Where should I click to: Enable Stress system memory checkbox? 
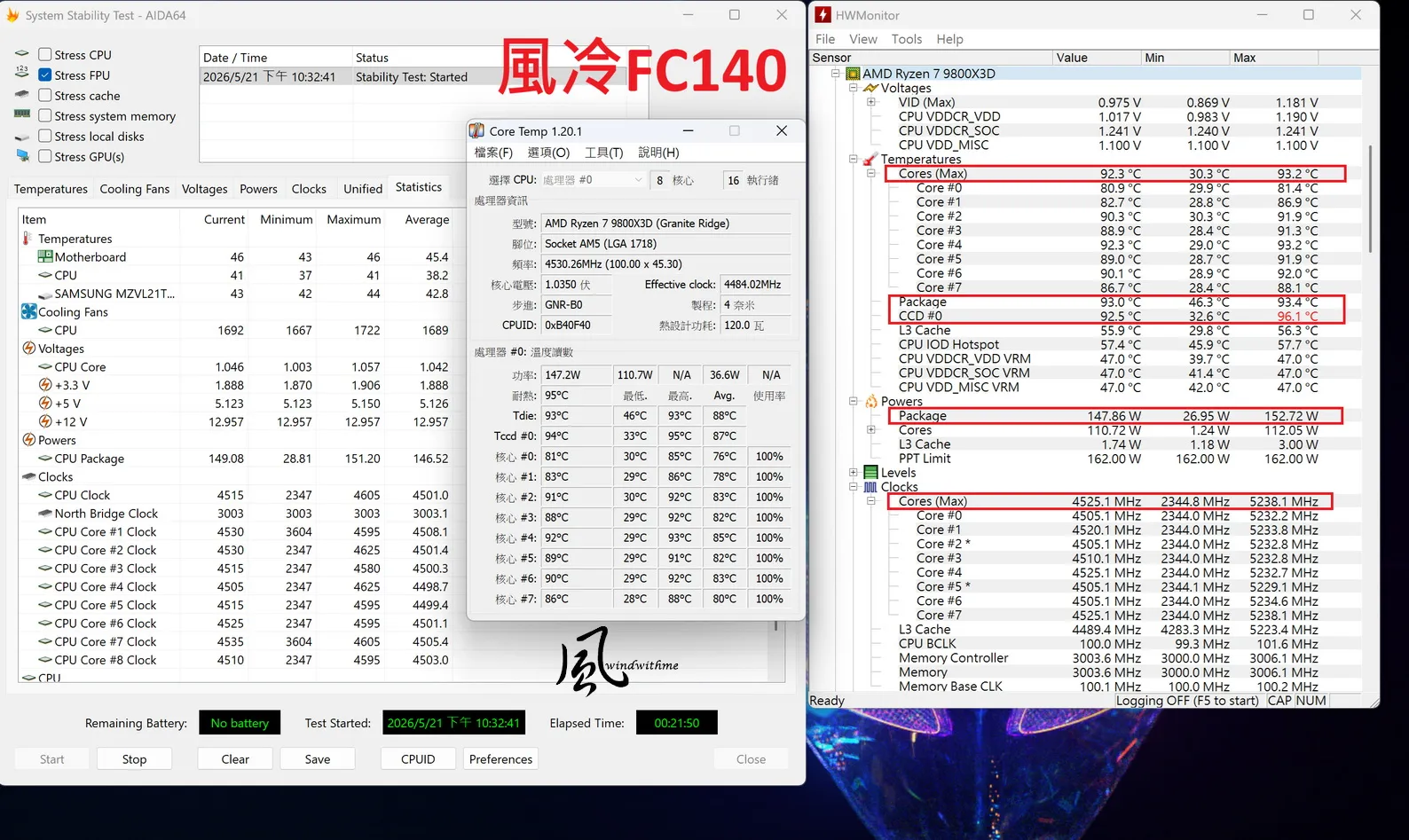(x=45, y=116)
